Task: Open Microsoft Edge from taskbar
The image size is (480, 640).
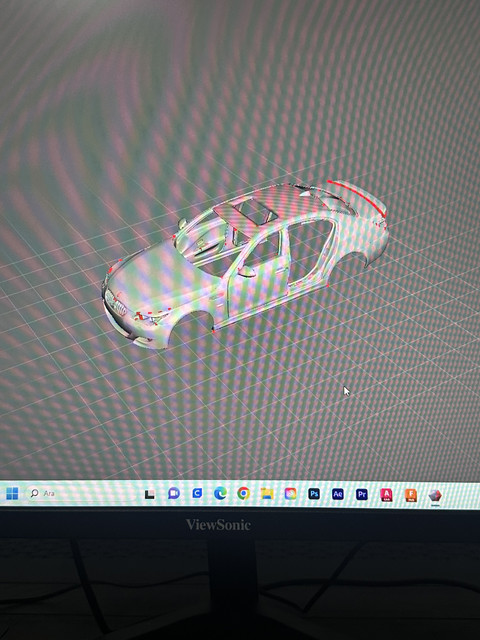Action: pyautogui.click(x=220, y=494)
